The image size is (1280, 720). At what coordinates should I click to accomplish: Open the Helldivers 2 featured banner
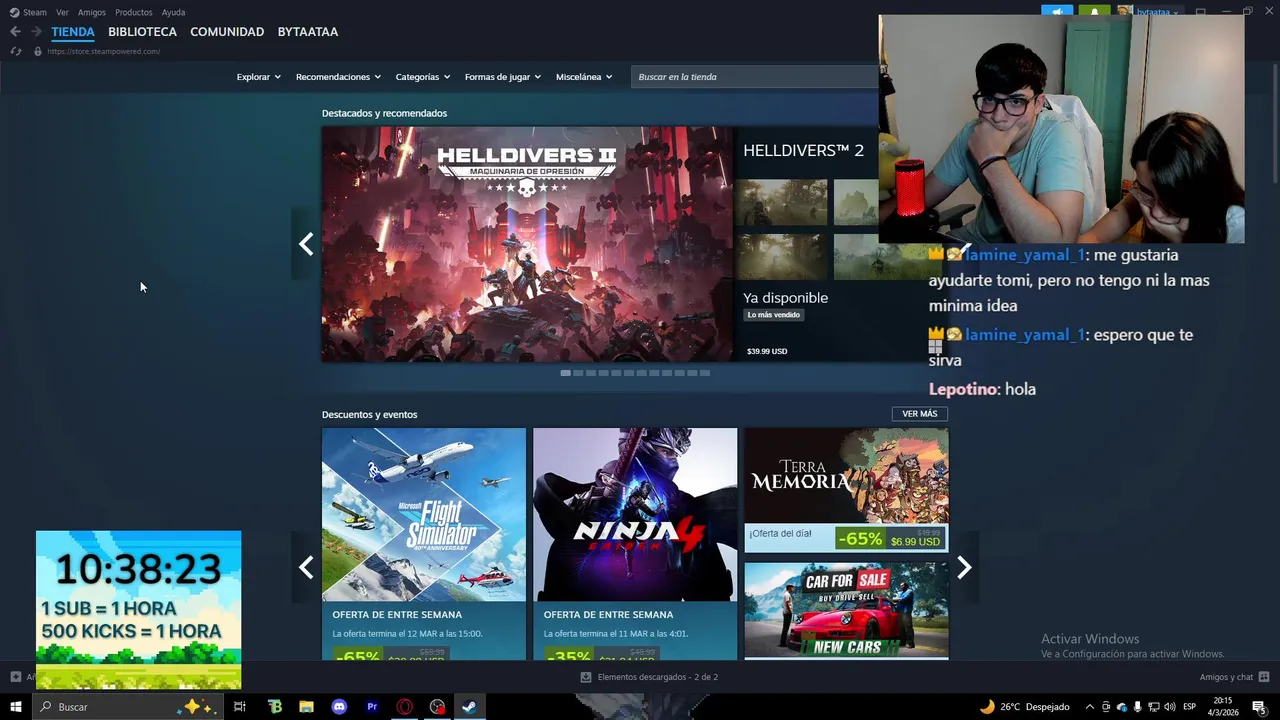(x=527, y=244)
